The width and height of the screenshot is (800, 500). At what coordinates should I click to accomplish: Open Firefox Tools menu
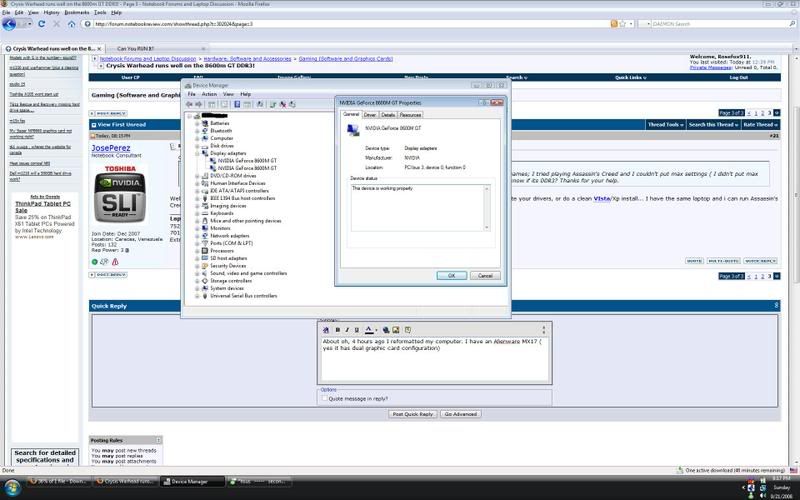pos(100,12)
